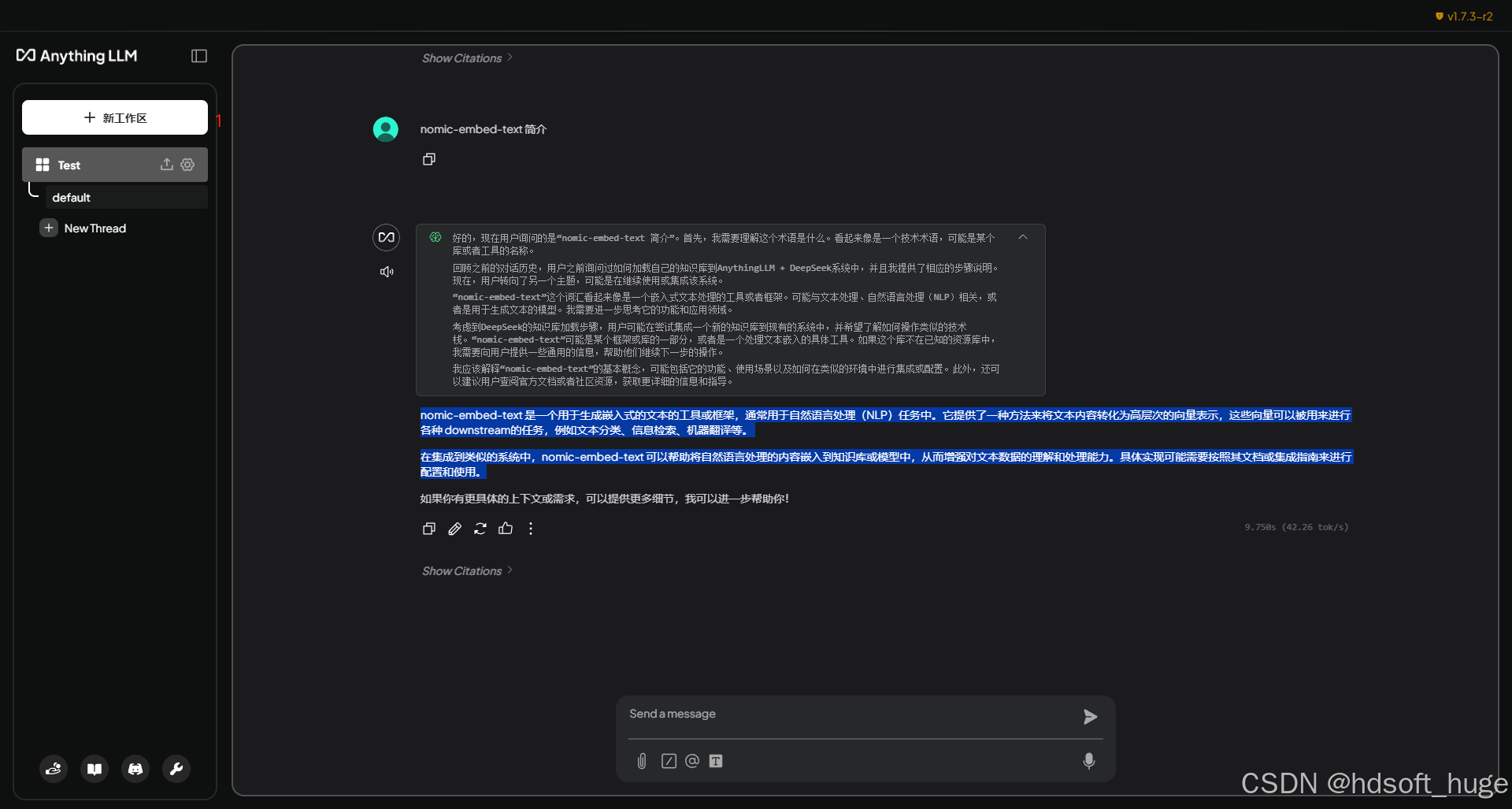The image size is (1512, 809).
Task: Click the upload documents icon on Test
Action: tap(166, 165)
